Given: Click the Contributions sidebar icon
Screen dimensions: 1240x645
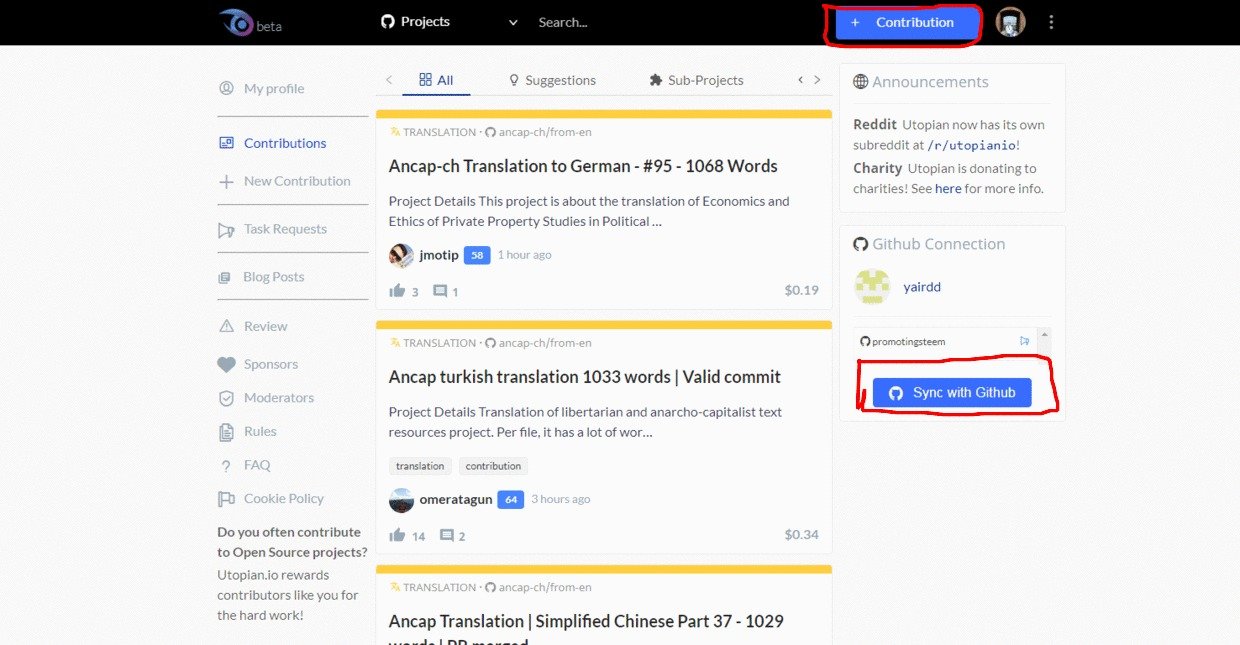Looking at the screenshot, I should (x=226, y=143).
